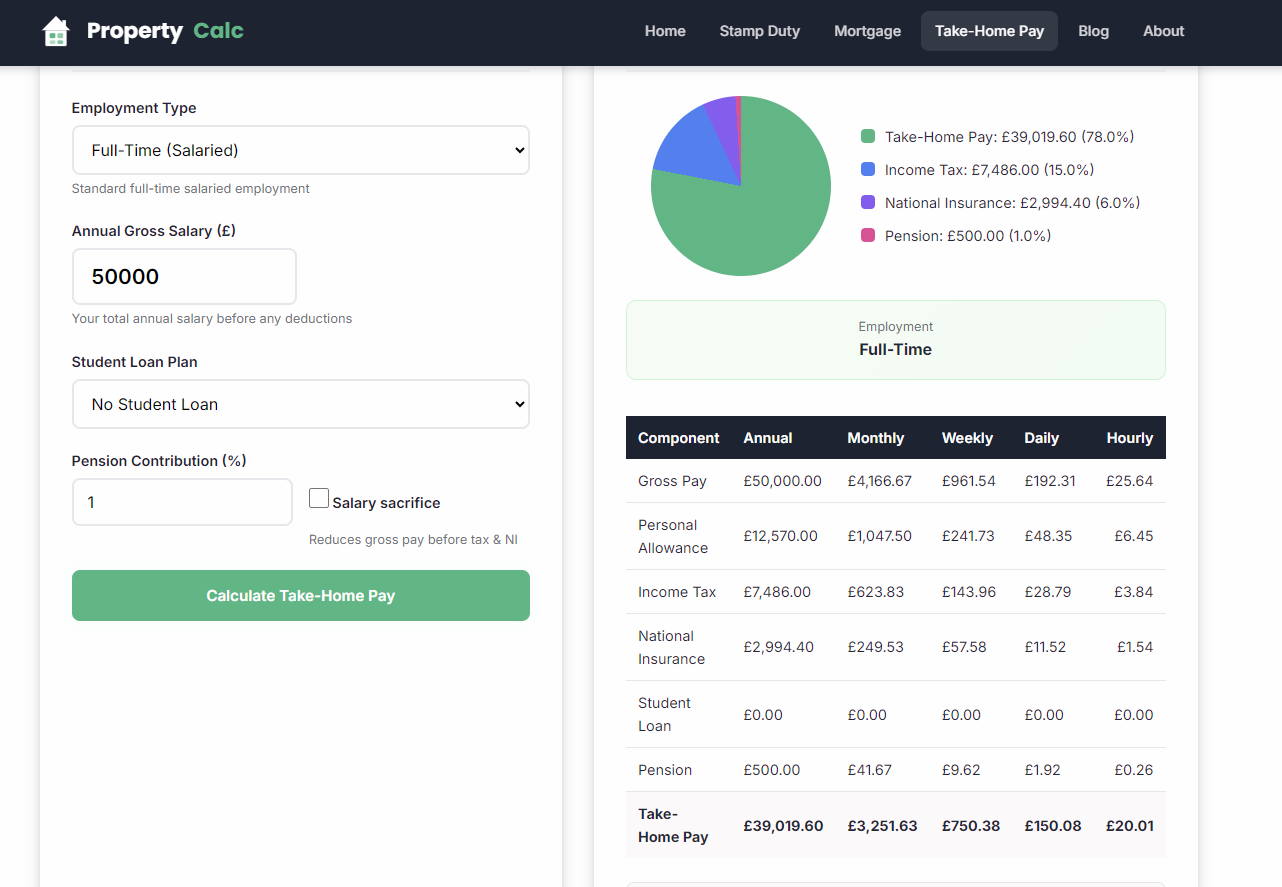Click the £50,000.00 annual gross cell

coord(782,481)
